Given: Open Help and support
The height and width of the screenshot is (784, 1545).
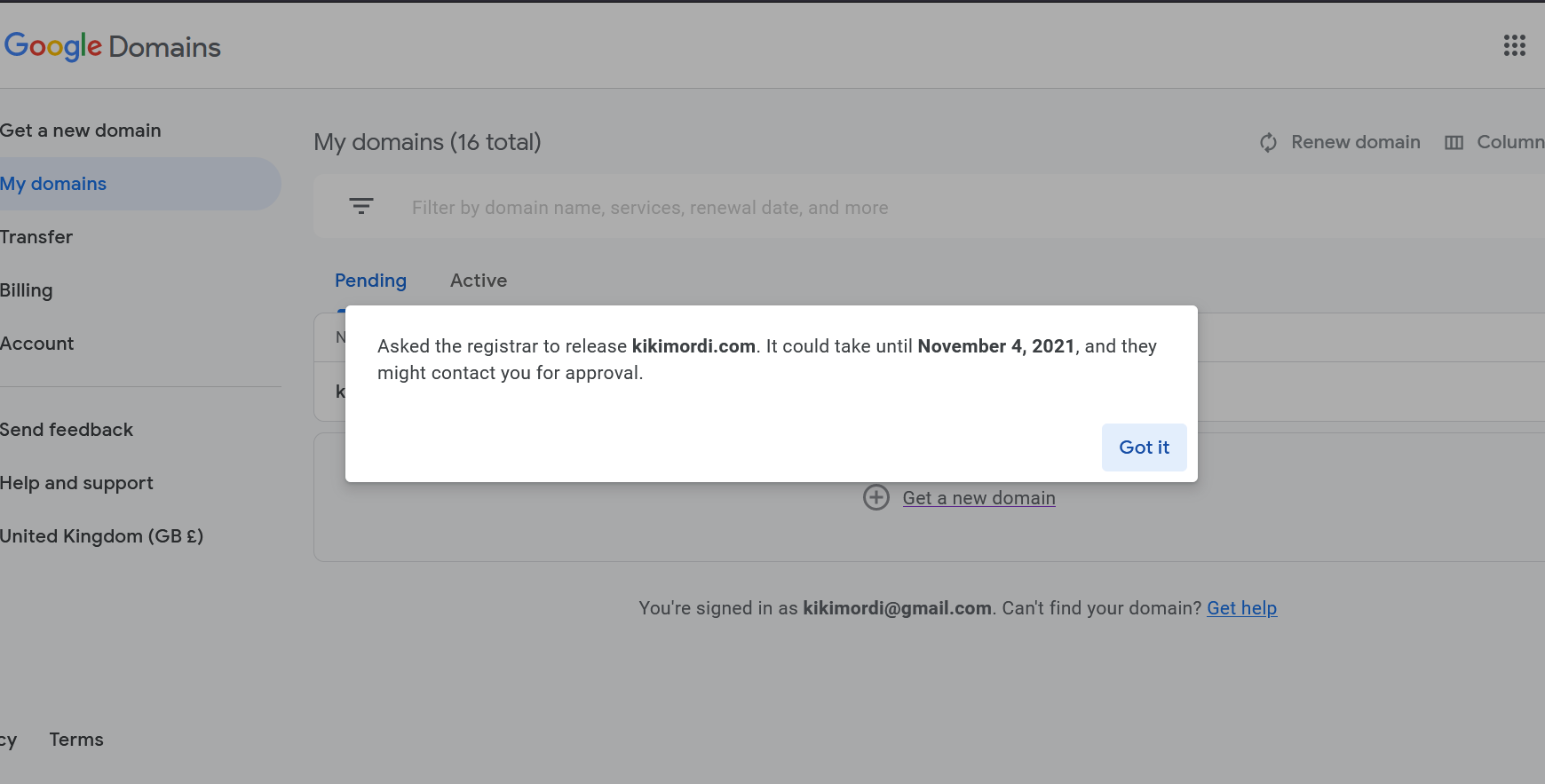Looking at the screenshot, I should pyautogui.click(x=76, y=483).
